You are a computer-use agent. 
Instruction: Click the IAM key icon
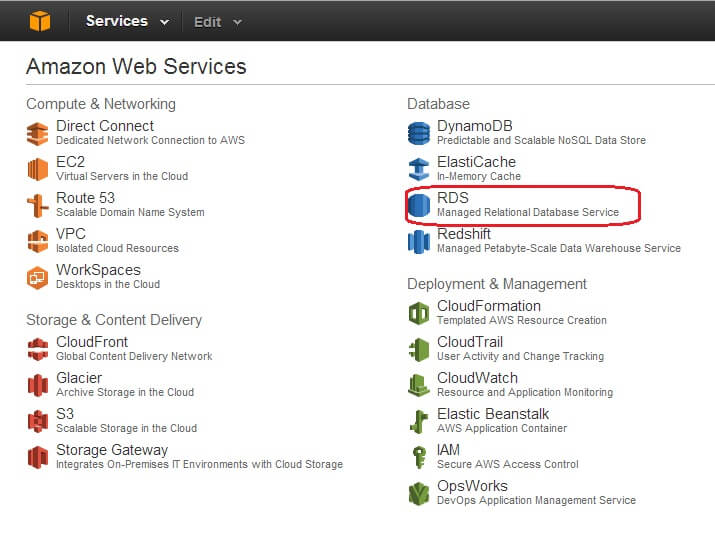click(419, 458)
